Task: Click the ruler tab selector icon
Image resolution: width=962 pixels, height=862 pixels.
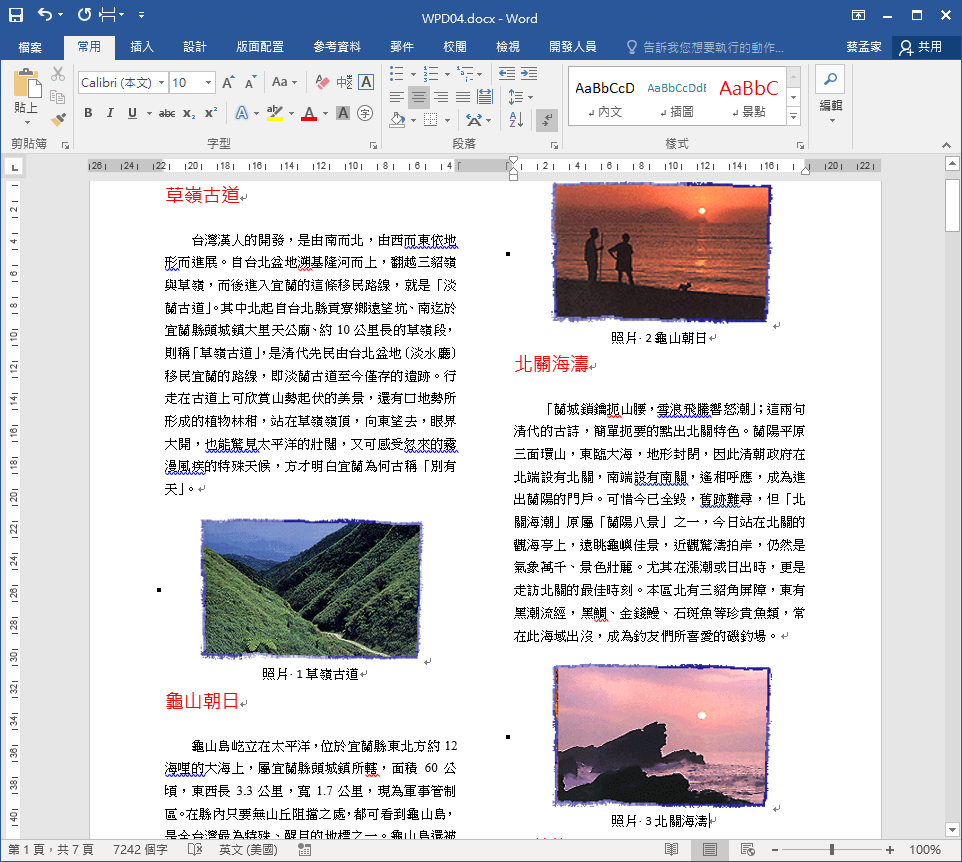Action: [14, 166]
